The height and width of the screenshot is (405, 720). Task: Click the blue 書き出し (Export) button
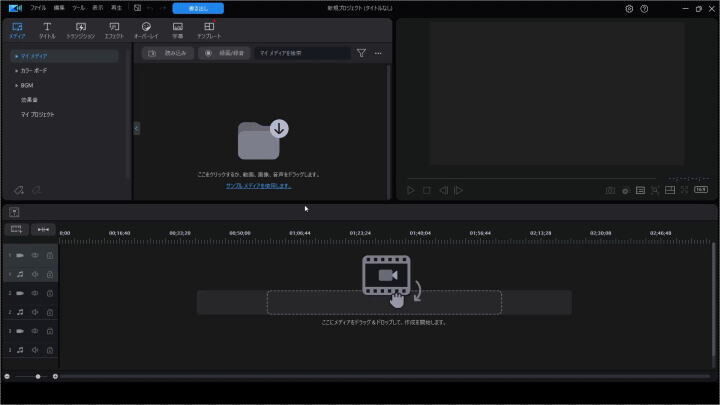pyautogui.click(x=198, y=8)
